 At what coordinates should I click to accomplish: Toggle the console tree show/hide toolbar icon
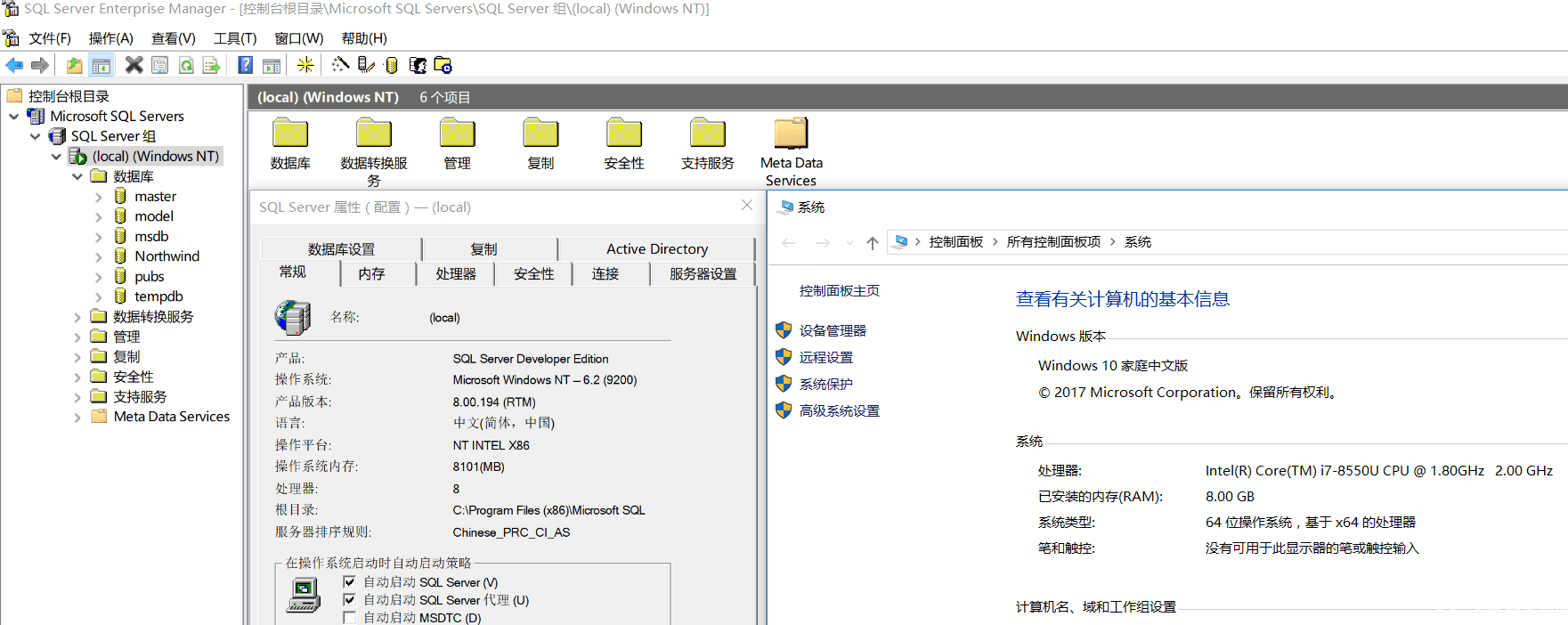(x=102, y=65)
